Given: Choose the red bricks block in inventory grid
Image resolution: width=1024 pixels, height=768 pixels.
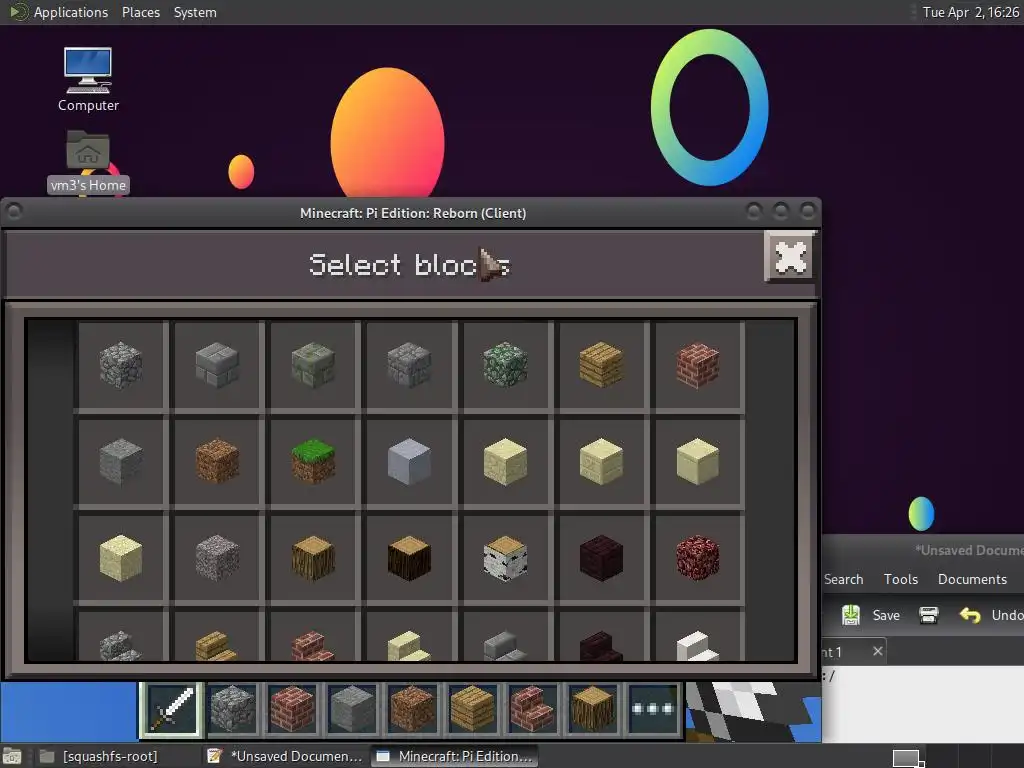Looking at the screenshot, I should 697,365.
